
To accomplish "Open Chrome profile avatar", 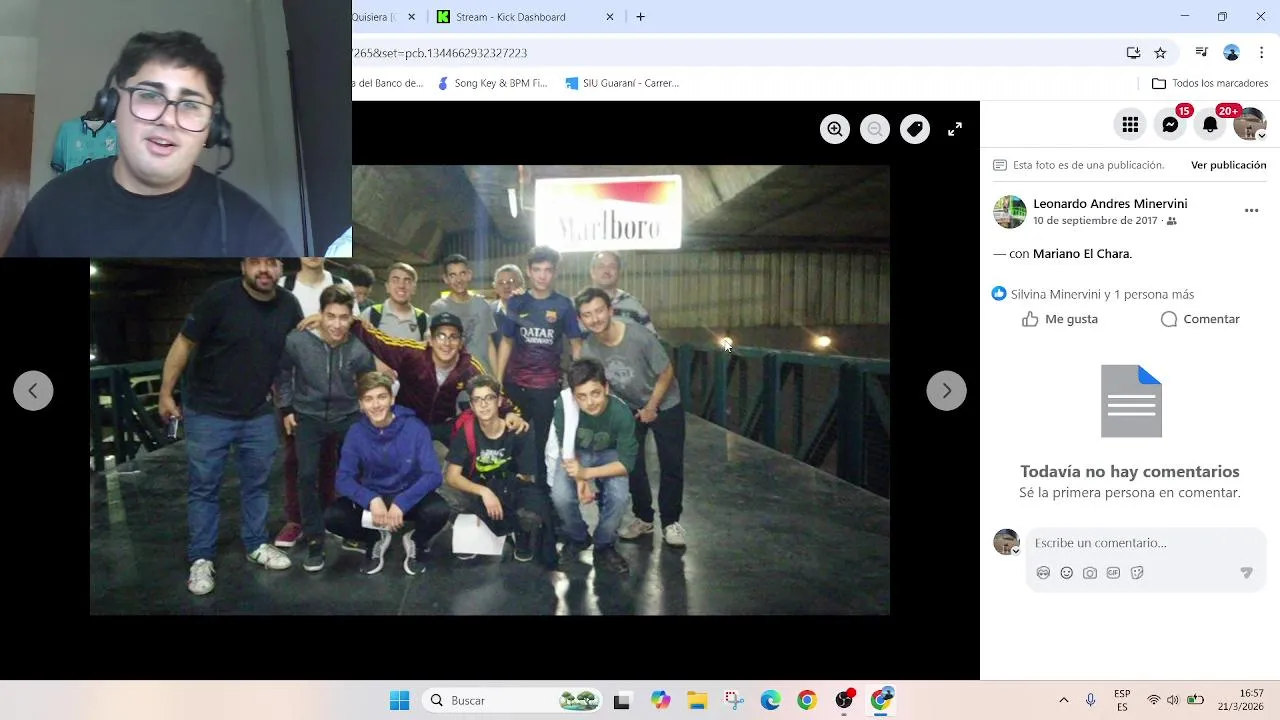I will pyautogui.click(x=1232, y=53).
